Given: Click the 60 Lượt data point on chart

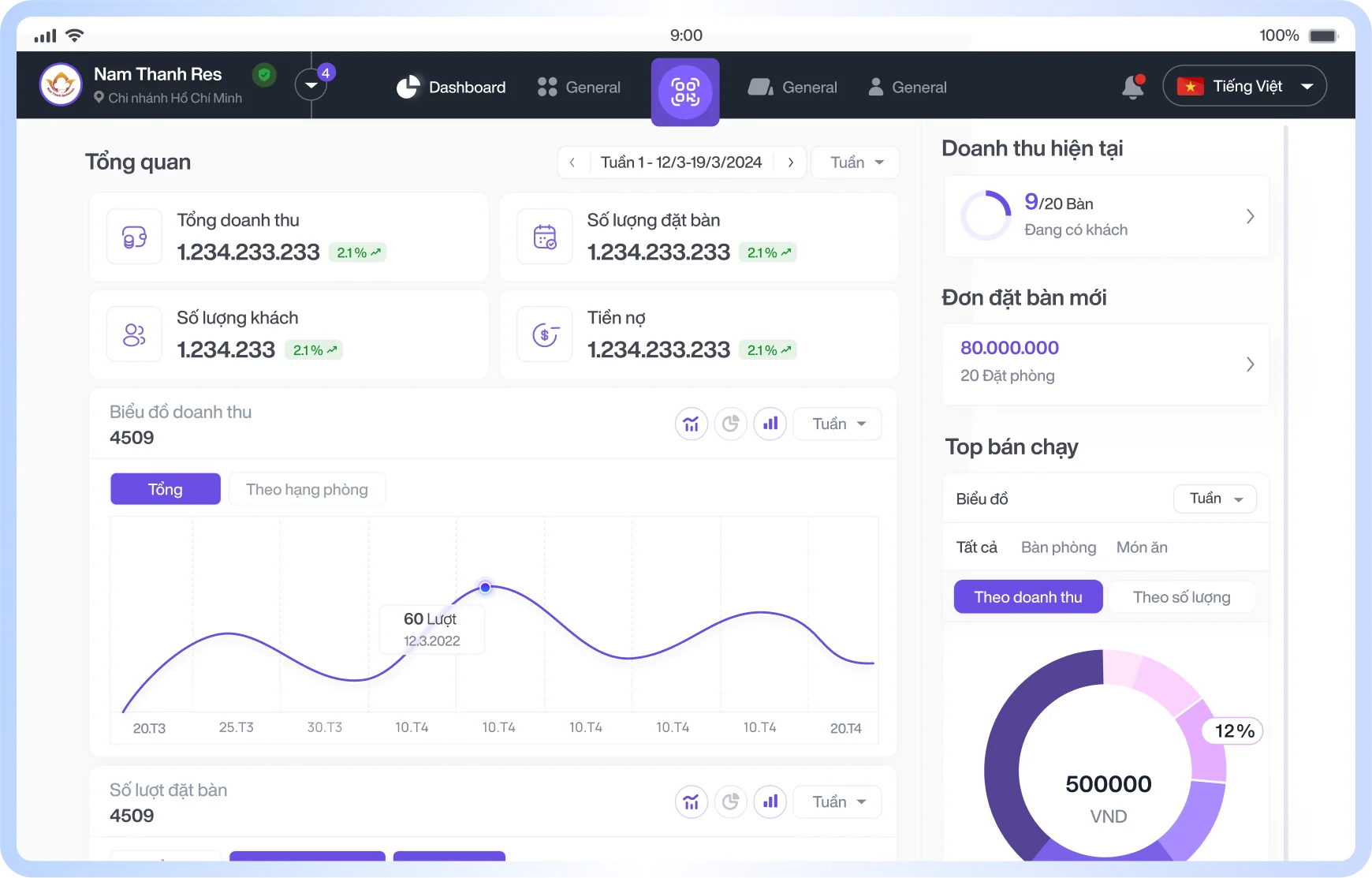Looking at the screenshot, I should click(485, 588).
